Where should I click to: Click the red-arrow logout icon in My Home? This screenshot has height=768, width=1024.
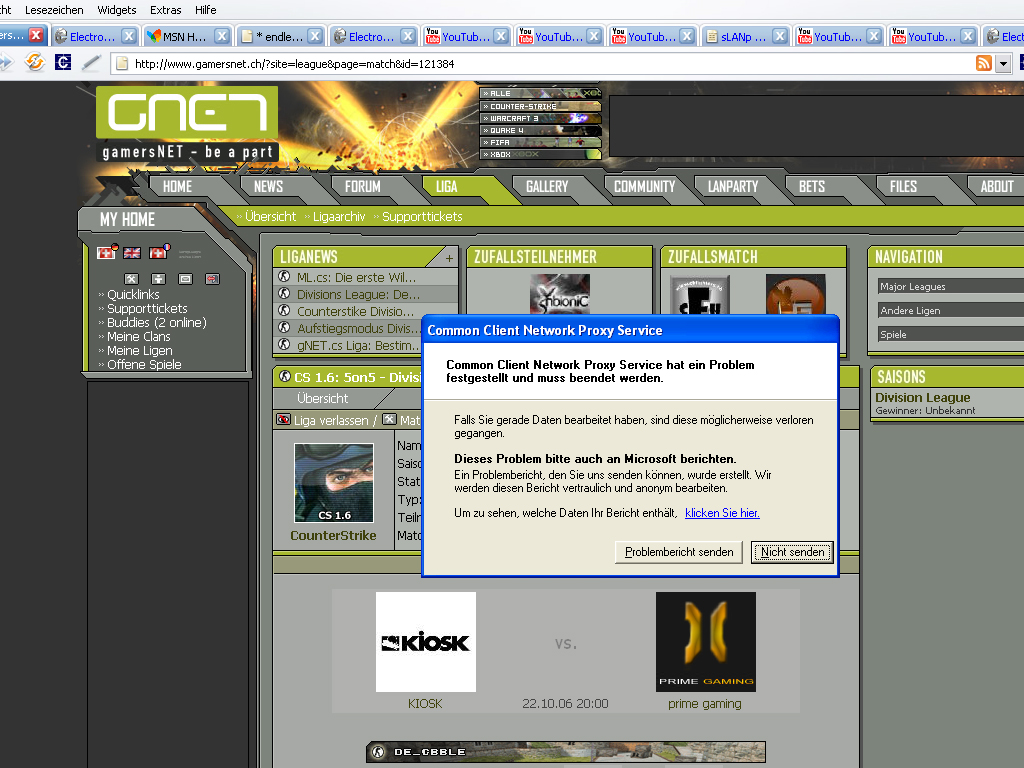(x=212, y=279)
